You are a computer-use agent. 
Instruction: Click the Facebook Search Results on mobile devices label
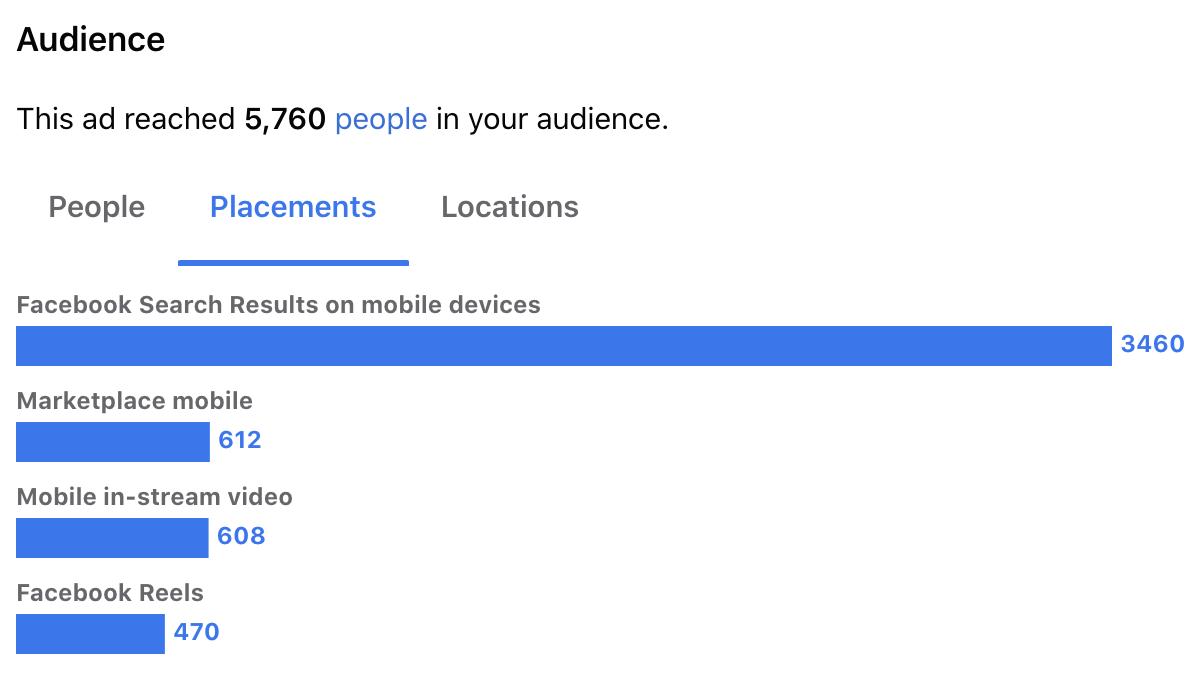(279, 305)
